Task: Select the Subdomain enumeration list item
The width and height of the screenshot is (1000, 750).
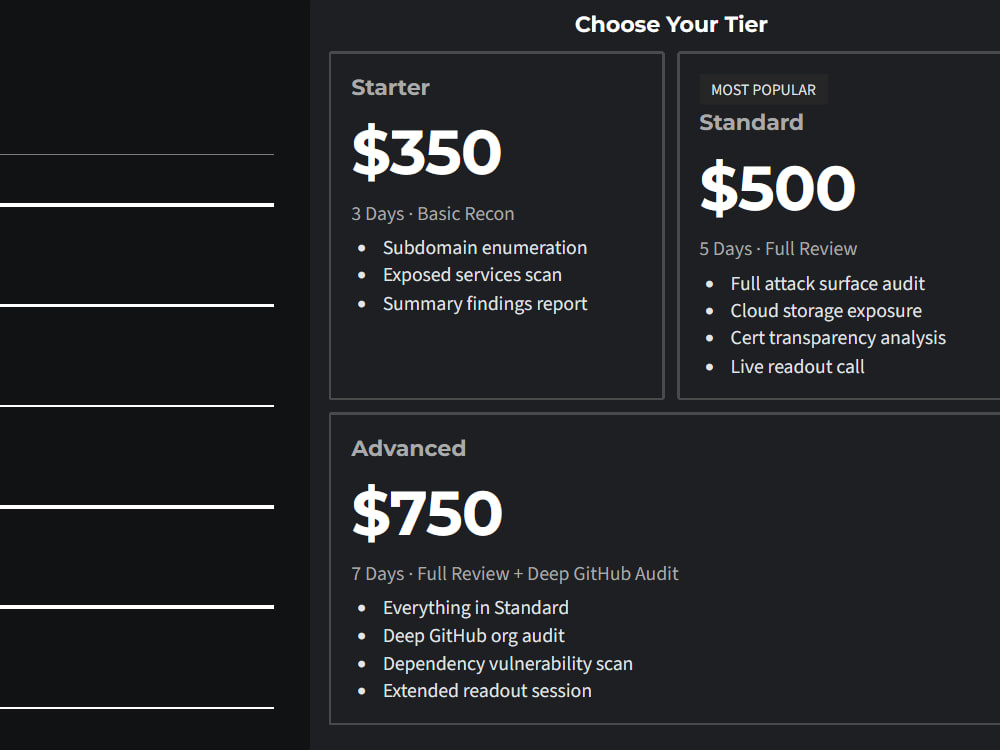Action: 485,247
